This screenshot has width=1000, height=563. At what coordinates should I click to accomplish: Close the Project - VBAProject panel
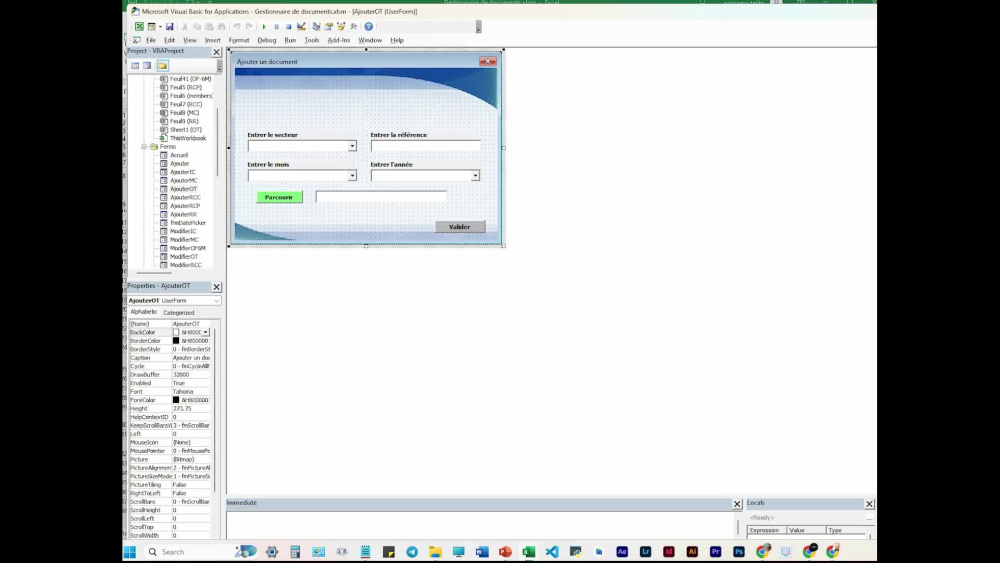pyautogui.click(x=217, y=52)
